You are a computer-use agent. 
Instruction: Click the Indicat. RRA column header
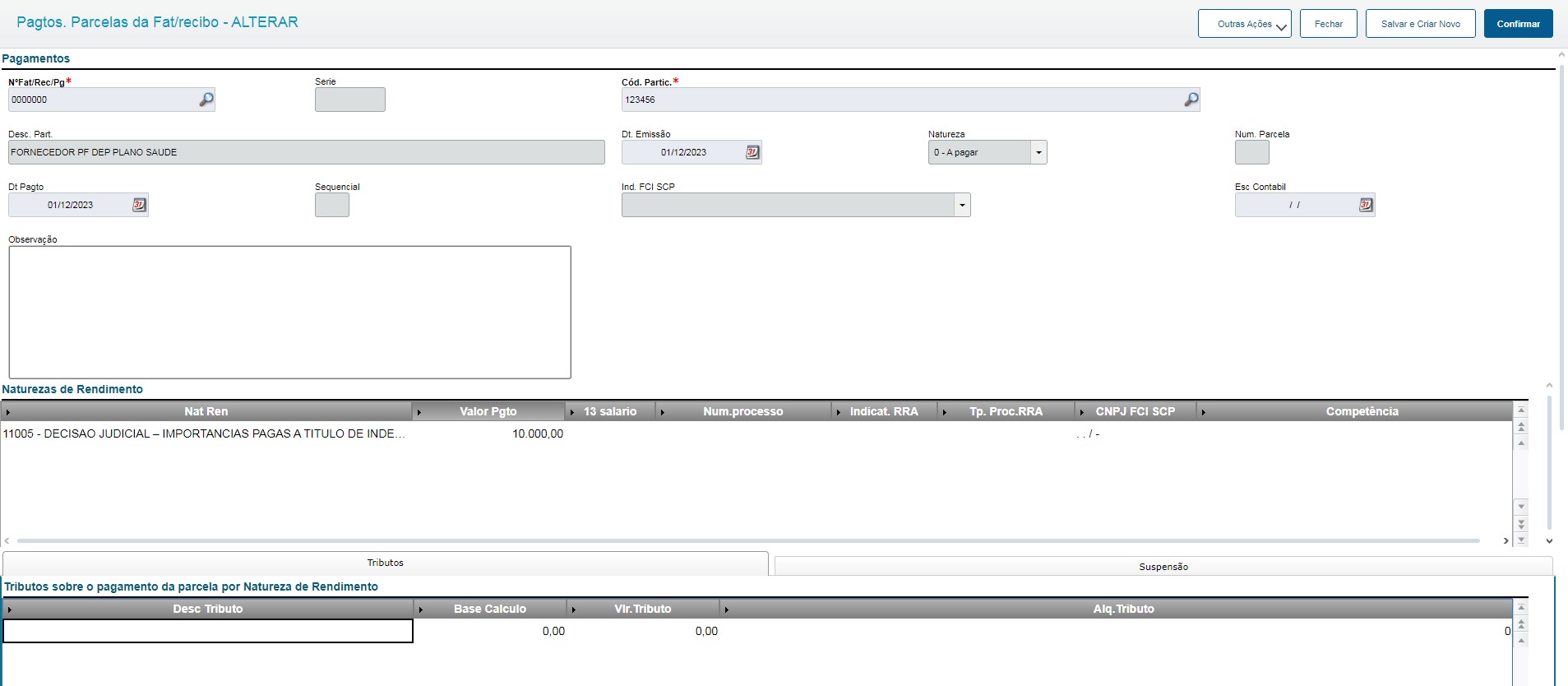point(884,411)
